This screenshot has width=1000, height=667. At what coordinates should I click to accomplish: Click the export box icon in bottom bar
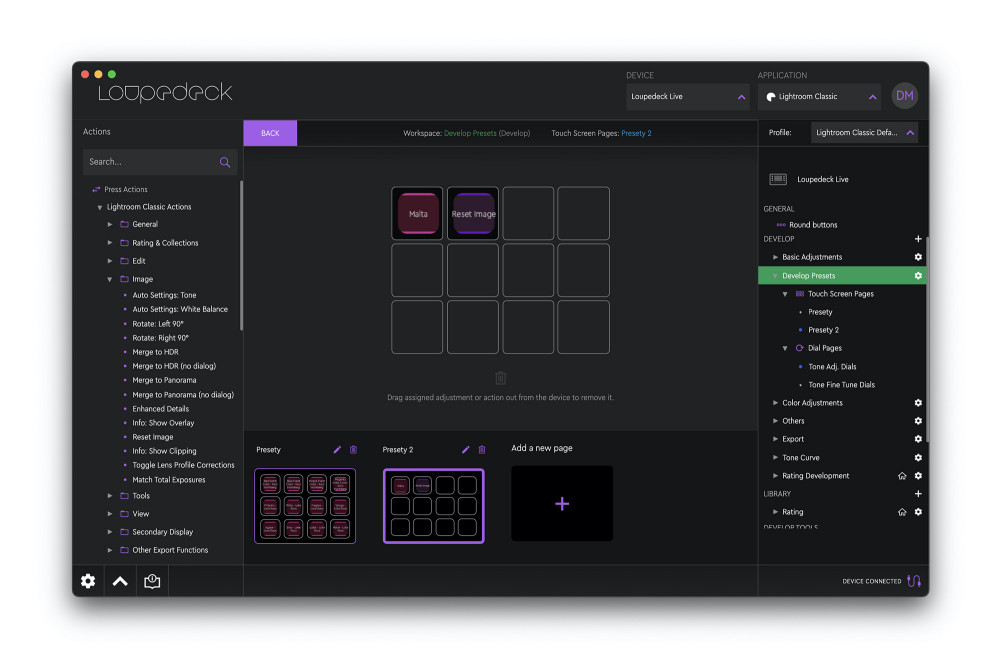(x=152, y=581)
